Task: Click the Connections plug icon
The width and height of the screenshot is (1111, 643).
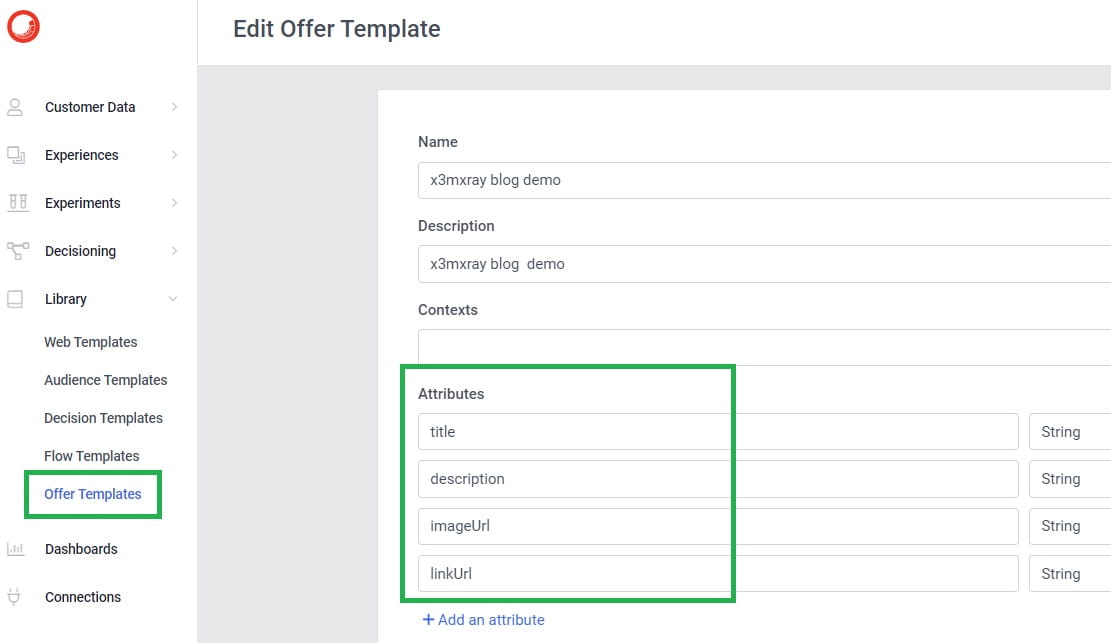Action: point(14,597)
